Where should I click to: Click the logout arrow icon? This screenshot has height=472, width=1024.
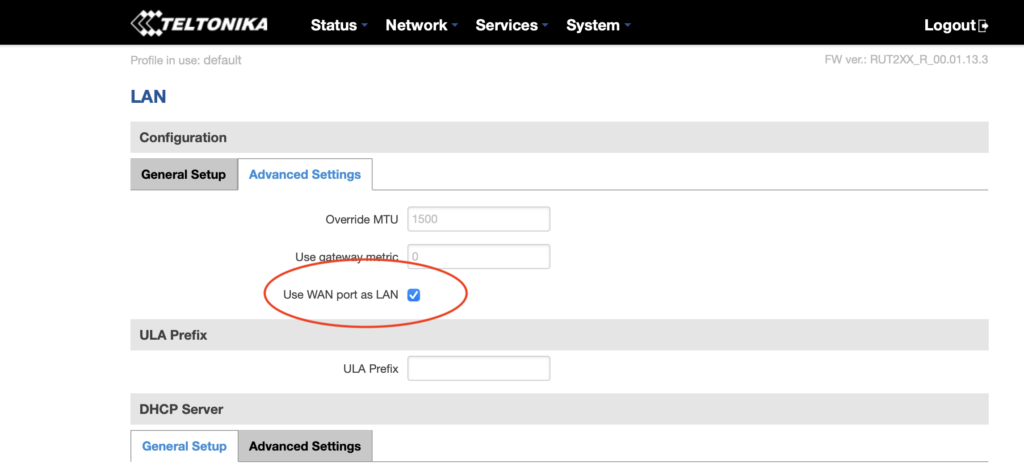[x=984, y=25]
